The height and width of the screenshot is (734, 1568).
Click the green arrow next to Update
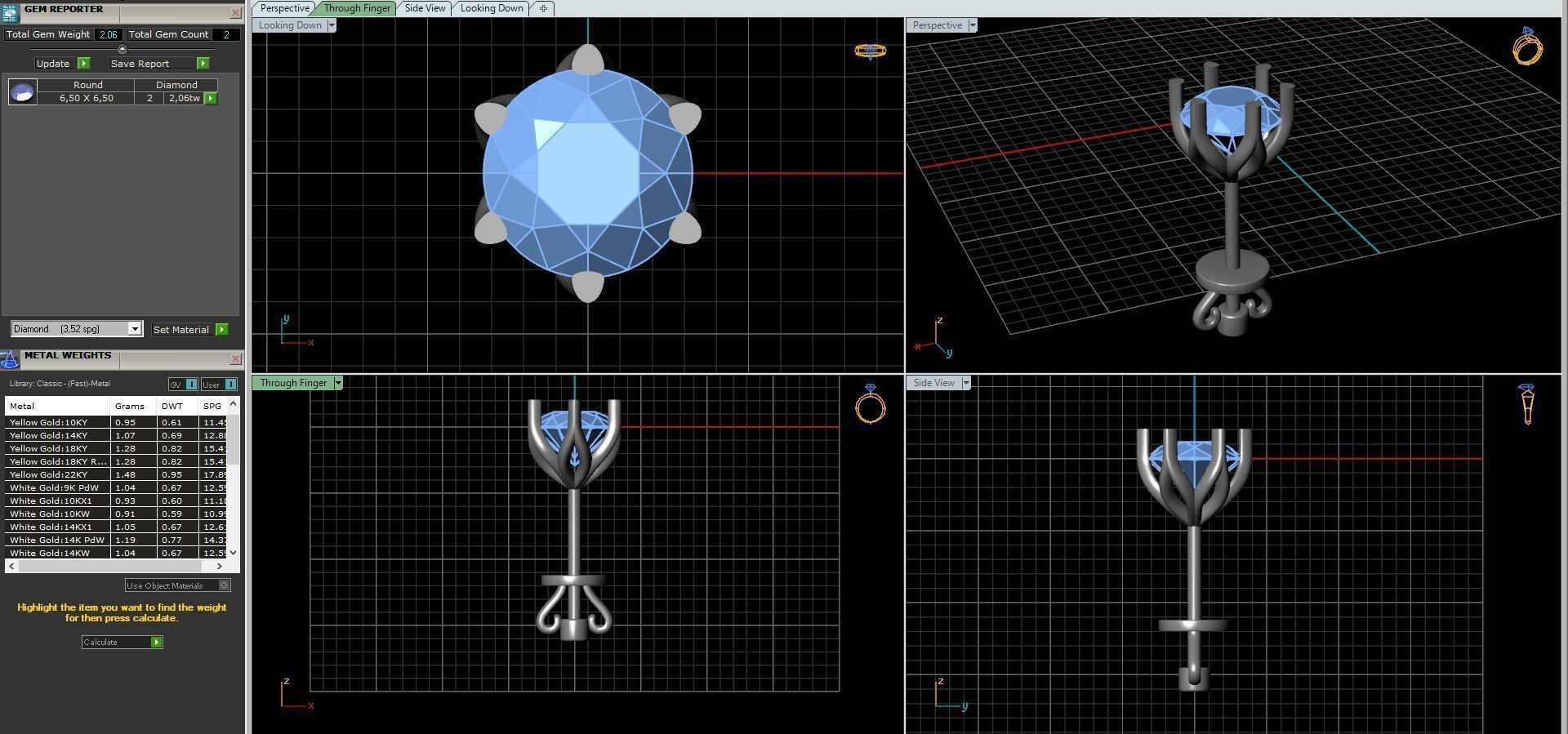coord(83,63)
